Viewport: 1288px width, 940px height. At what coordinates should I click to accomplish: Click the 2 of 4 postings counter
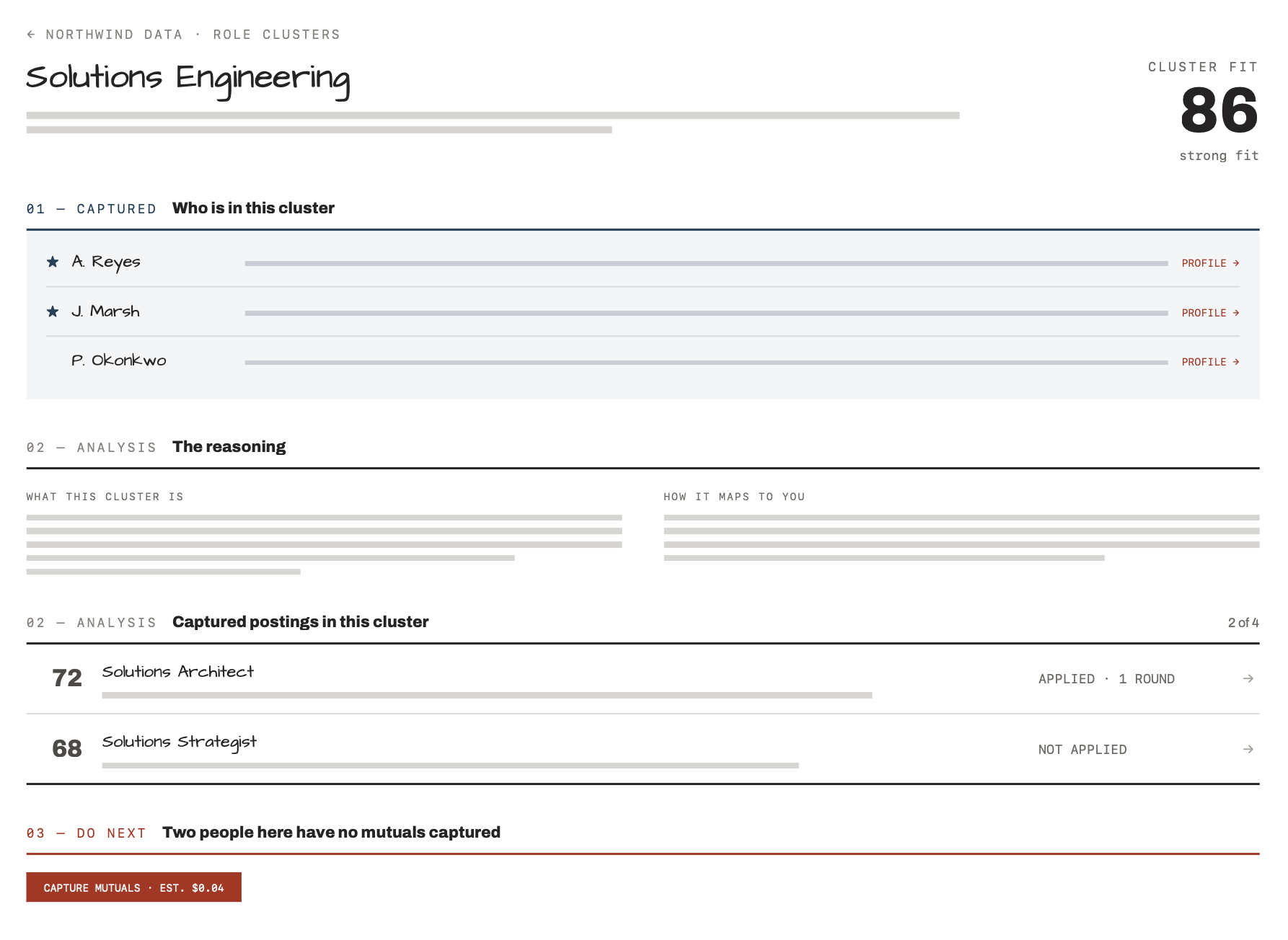(1243, 623)
